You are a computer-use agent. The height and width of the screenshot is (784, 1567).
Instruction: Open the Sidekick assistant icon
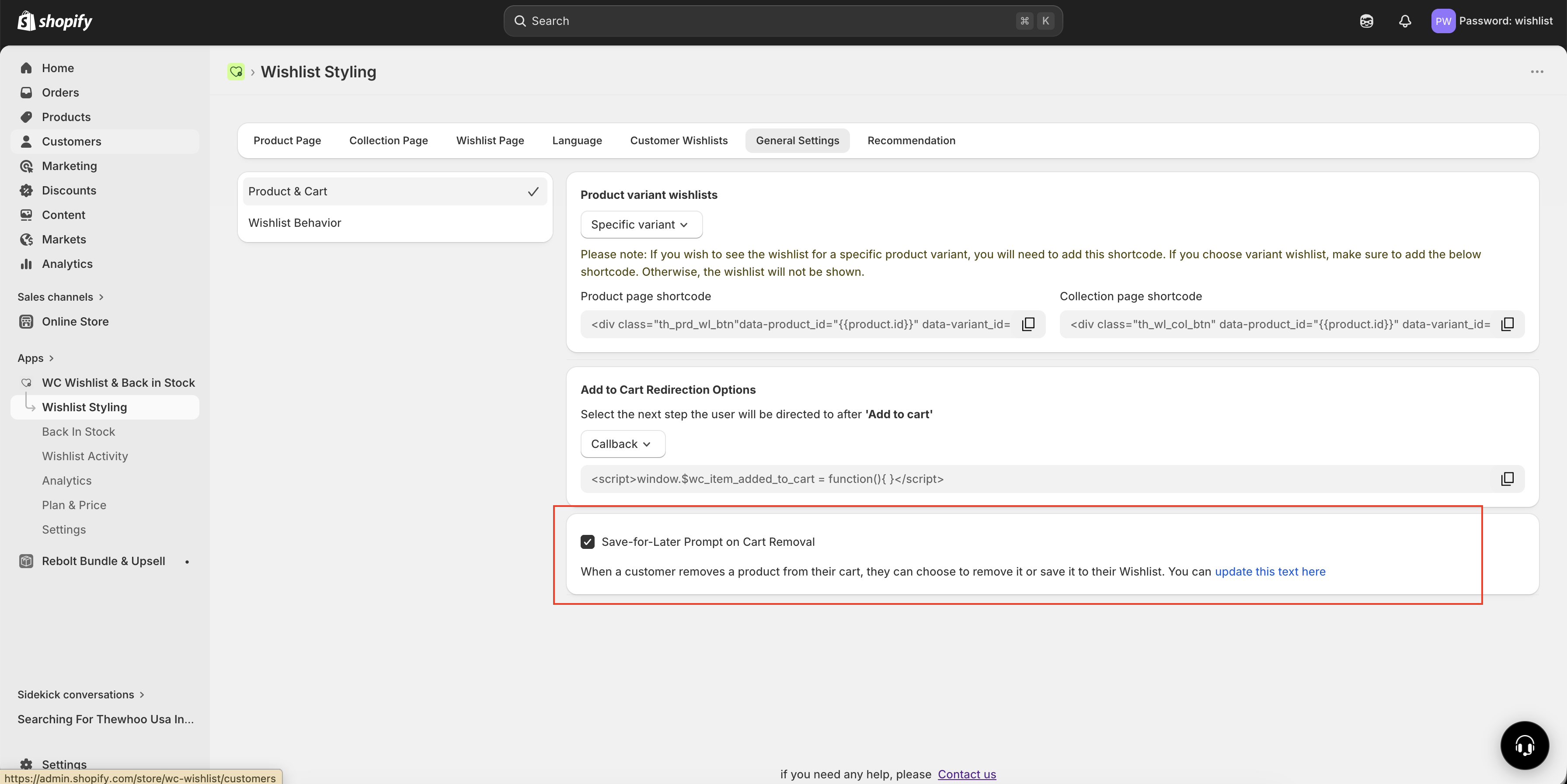[x=1366, y=21]
